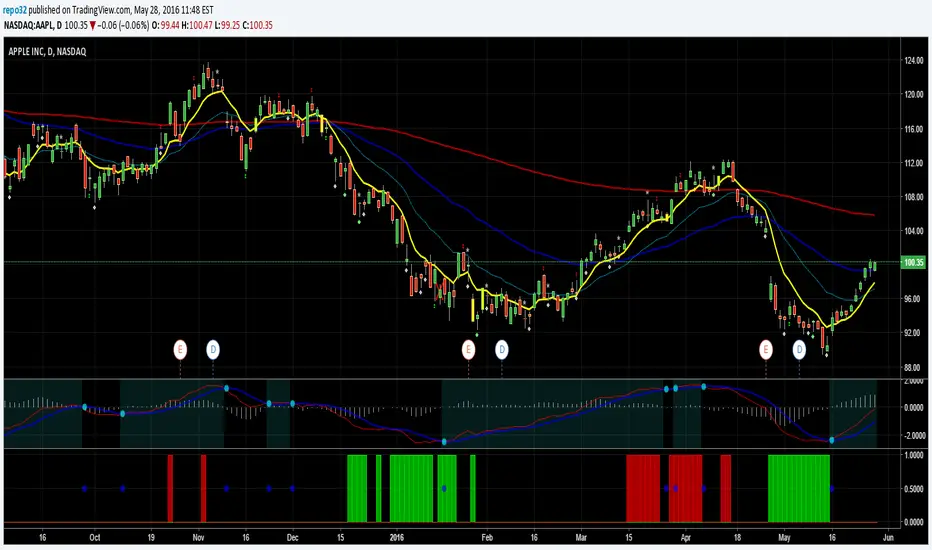
Task: Click the 88.00 price axis label
Action: click(914, 367)
